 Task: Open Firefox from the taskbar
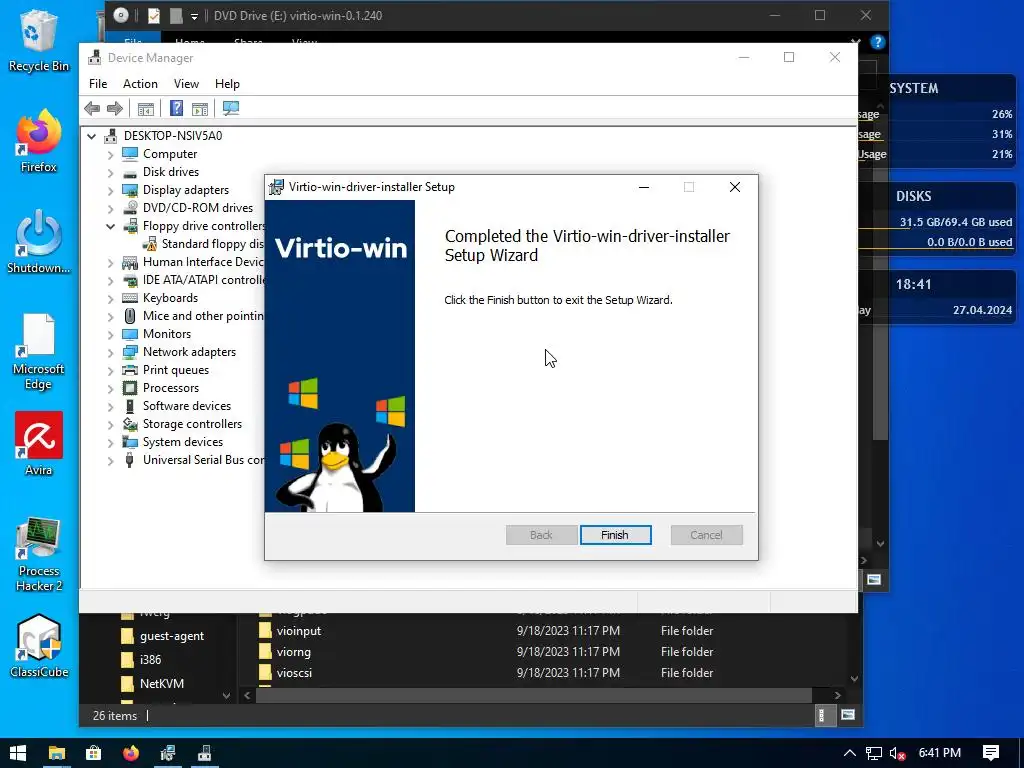pos(131,753)
